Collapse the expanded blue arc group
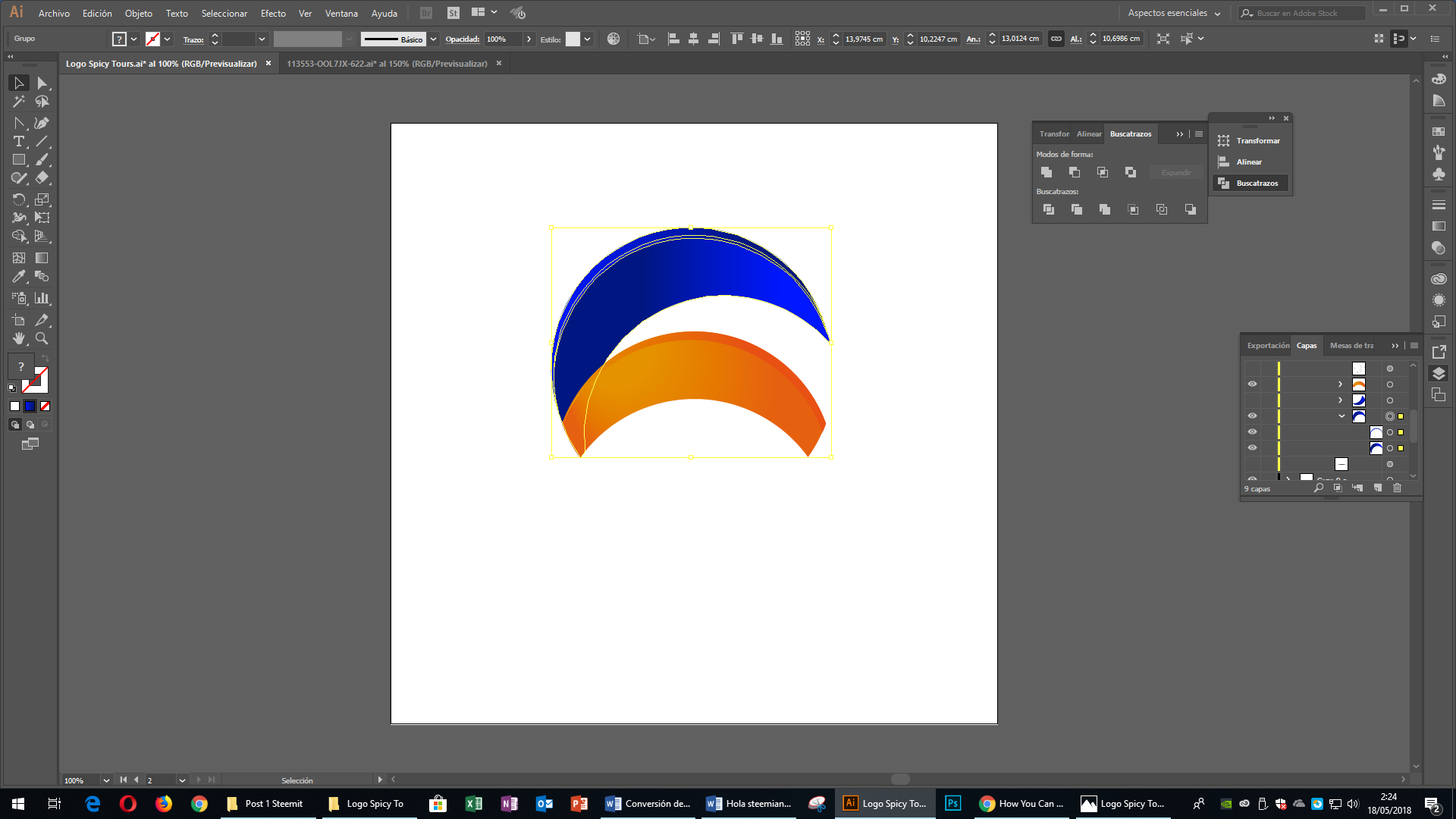 point(1341,416)
